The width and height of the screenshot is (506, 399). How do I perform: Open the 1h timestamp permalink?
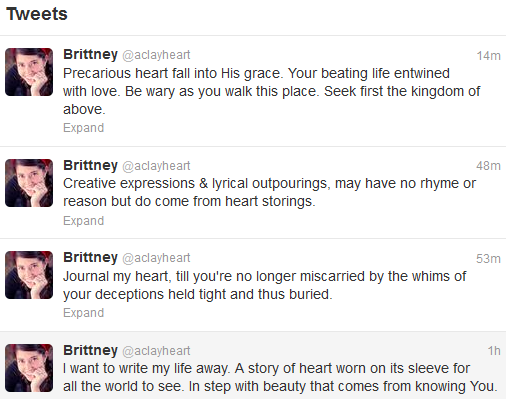(x=494, y=351)
